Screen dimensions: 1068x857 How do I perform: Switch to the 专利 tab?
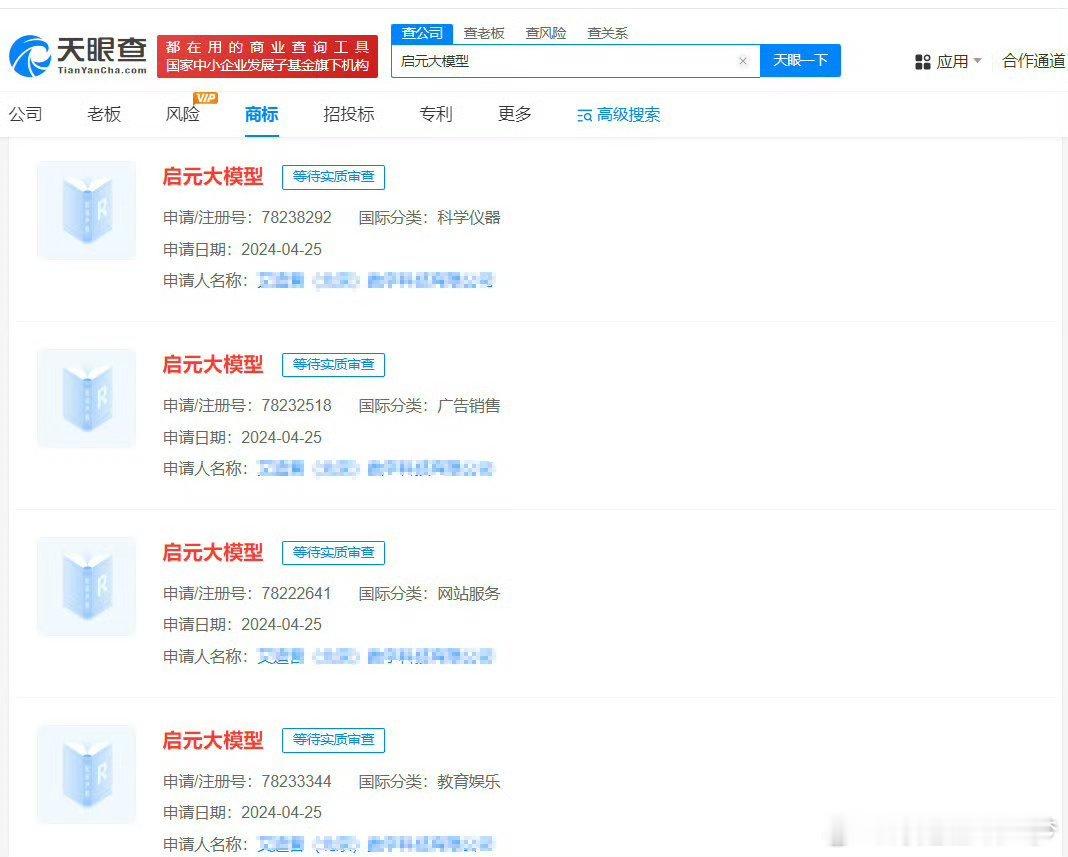pos(436,114)
